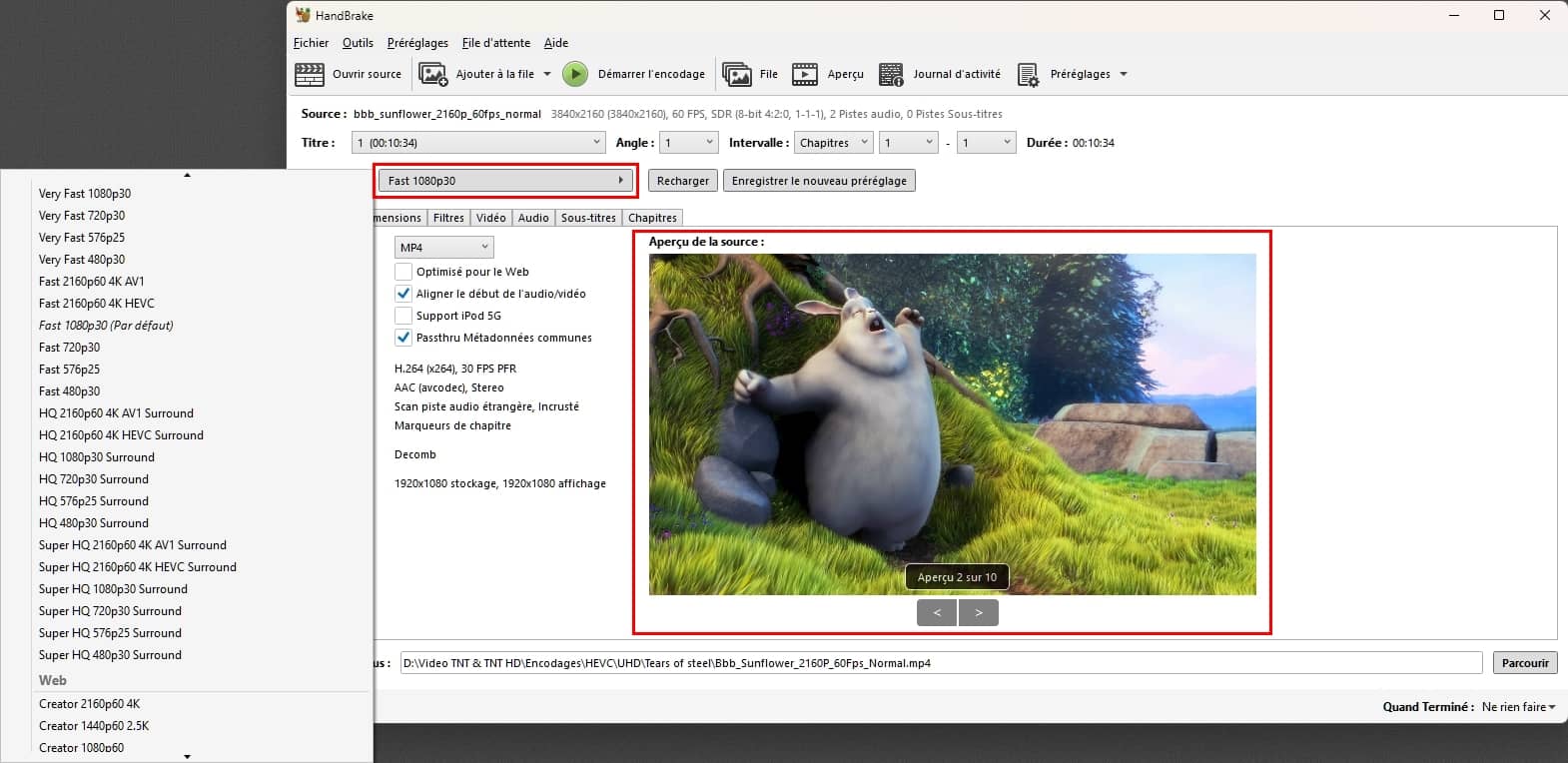Image resolution: width=1568 pixels, height=763 pixels.
Task: Click the HandBrake app logo in title bar
Action: [x=304, y=15]
